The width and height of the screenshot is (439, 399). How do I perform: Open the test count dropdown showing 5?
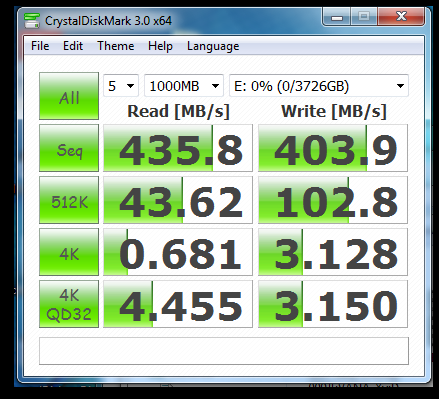point(121,86)
